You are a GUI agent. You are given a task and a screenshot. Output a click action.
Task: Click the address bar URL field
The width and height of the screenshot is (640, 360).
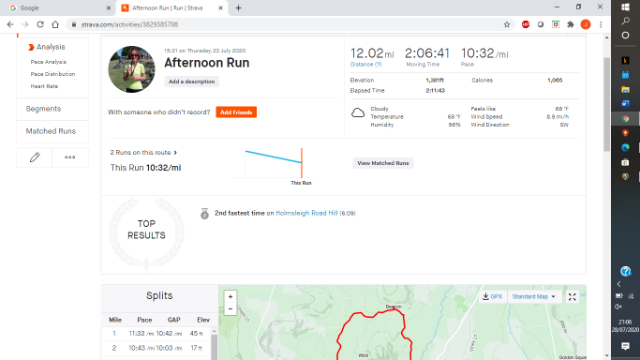[x=286, y=24]
